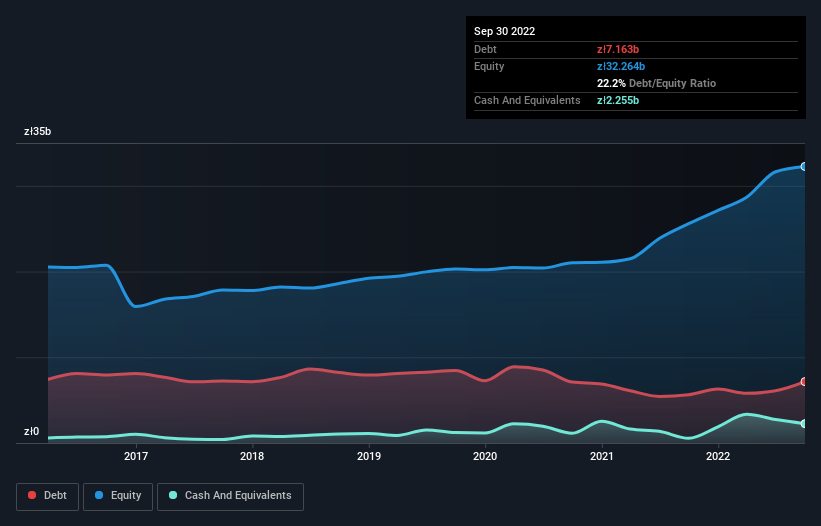Click the 2018 x-axis label

(x=252, y=456)
